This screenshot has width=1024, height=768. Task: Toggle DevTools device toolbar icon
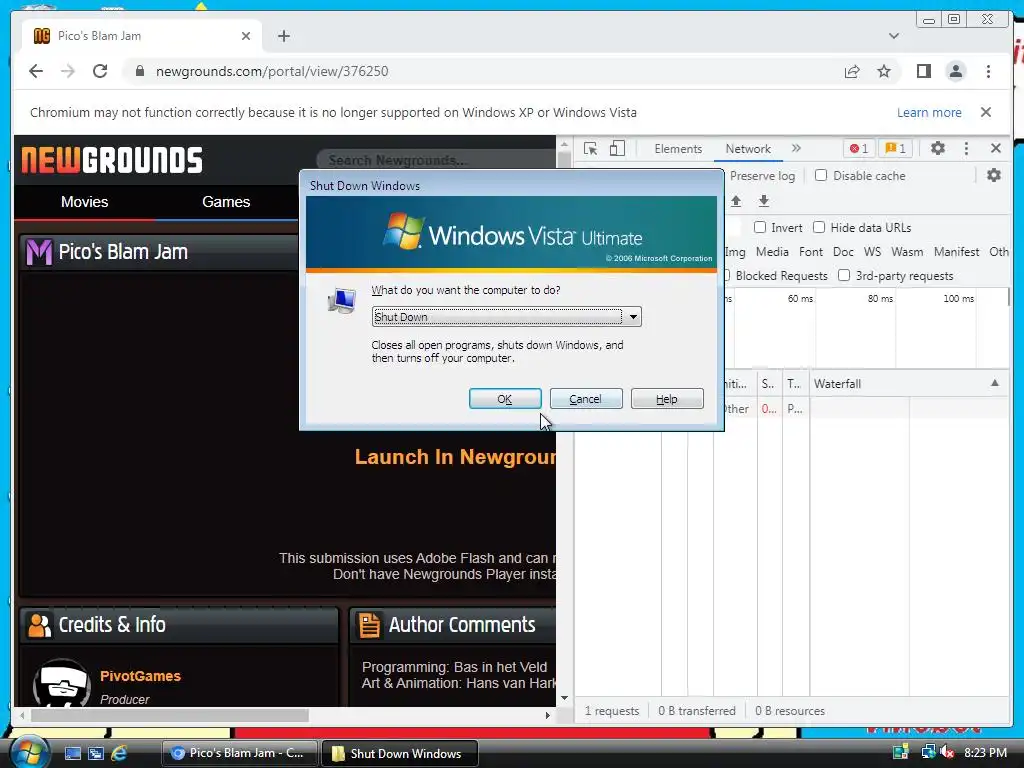click(617, 149)
